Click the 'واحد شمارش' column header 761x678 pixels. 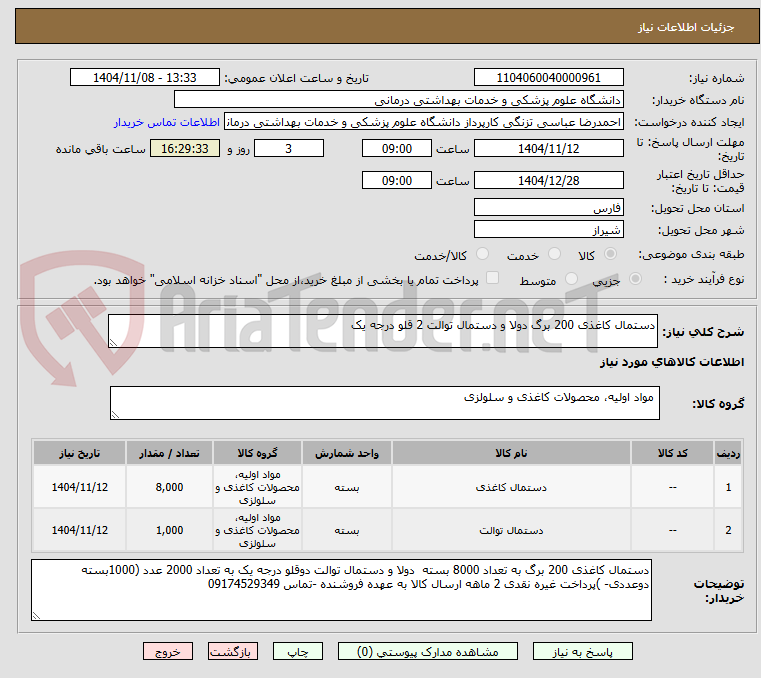pyautogui.click(x=347, y=453)
